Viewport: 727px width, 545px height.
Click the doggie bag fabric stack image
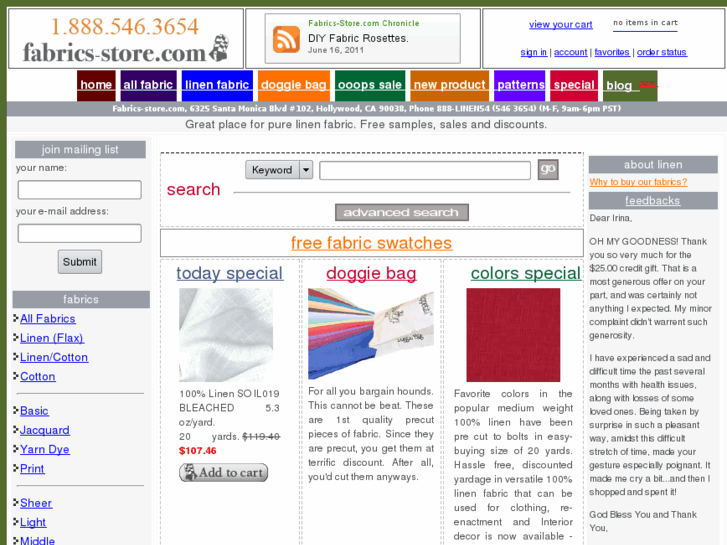[x=371, y=334]
